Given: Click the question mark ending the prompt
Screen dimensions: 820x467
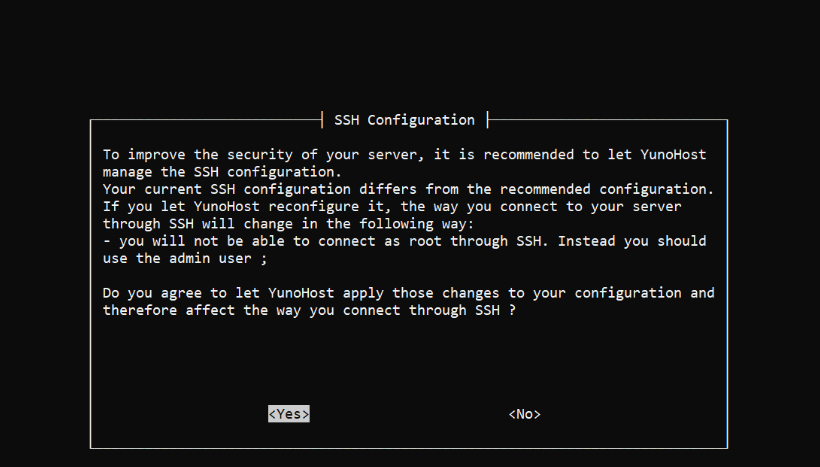Looking at the screenshot, I should [x=511, y=310].
